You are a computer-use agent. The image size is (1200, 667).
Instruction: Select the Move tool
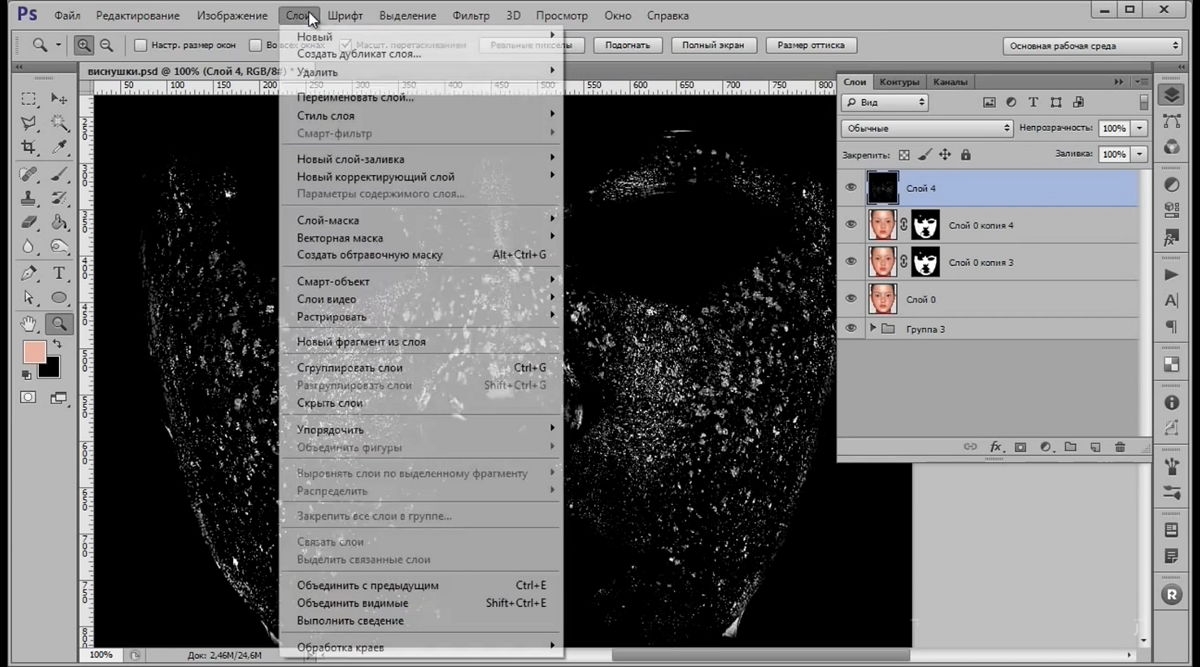point(59,99)
